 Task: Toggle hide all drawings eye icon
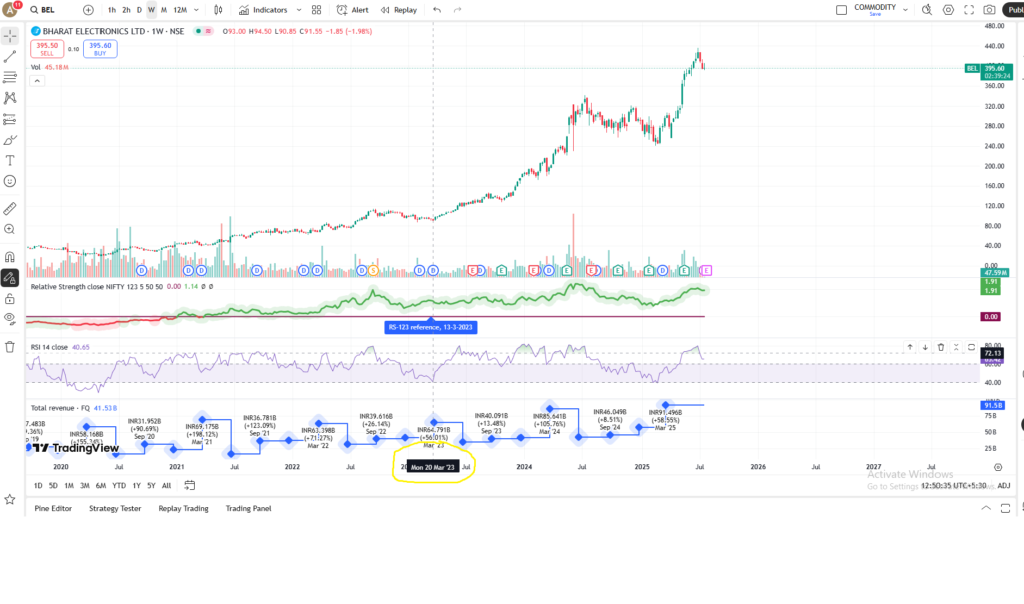10,319
